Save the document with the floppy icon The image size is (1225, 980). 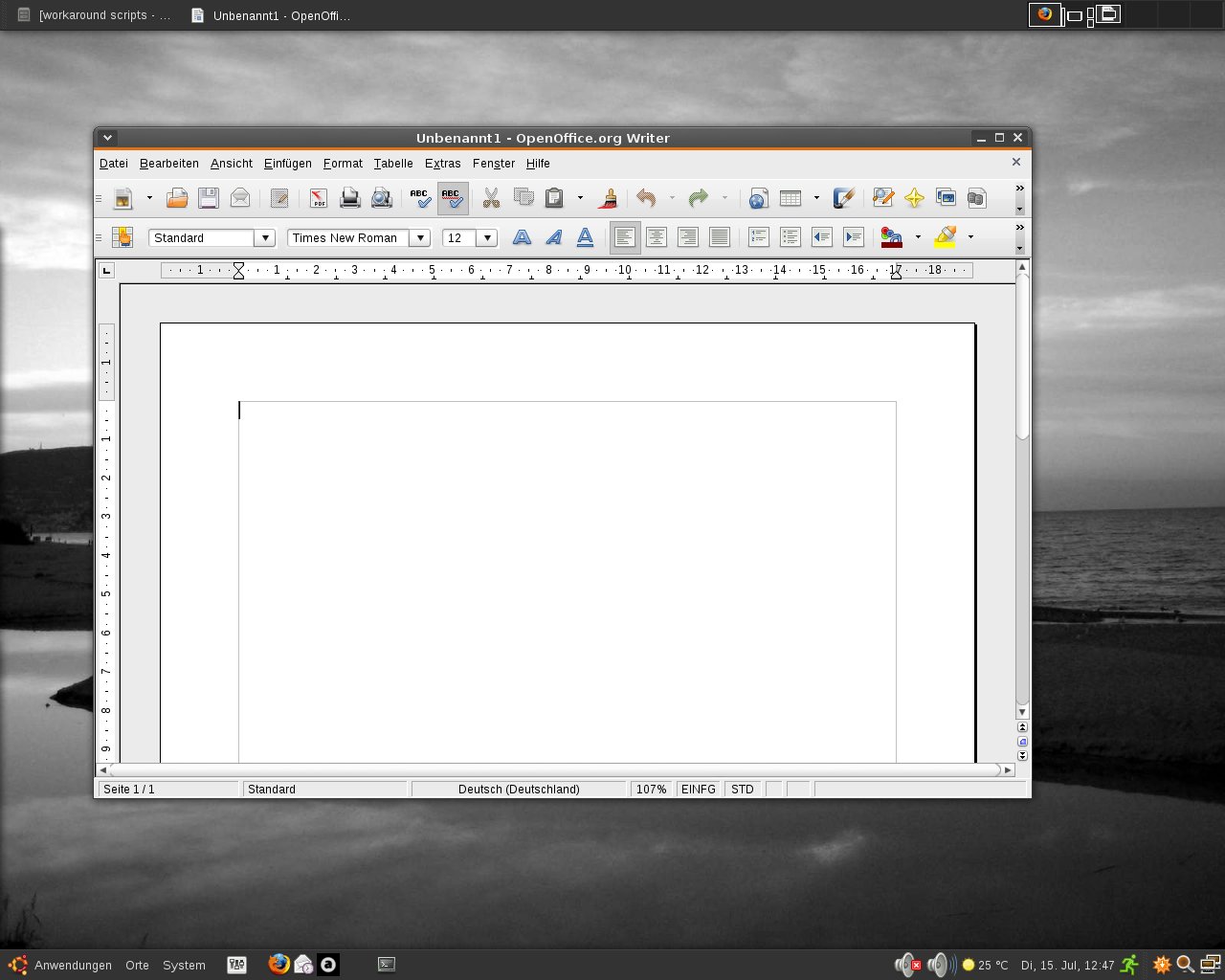(x=209, y=198)
